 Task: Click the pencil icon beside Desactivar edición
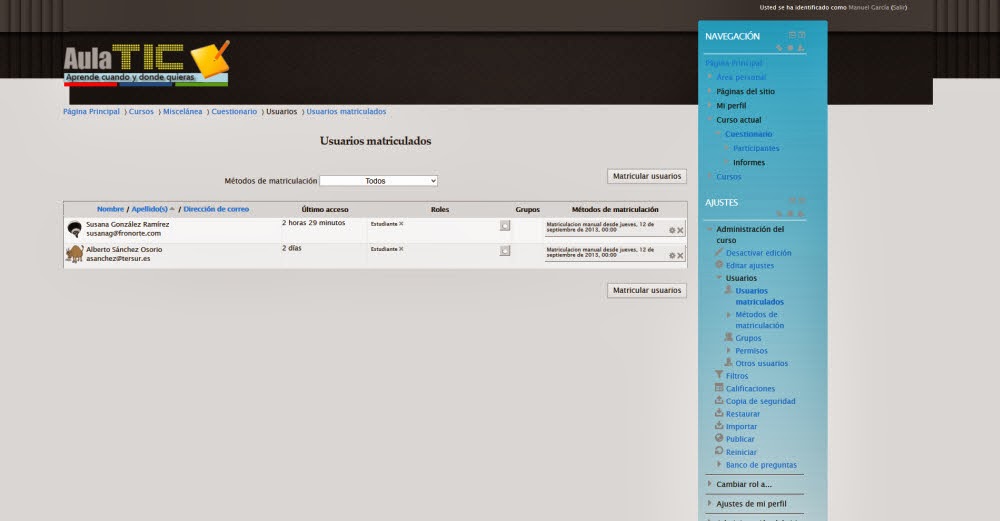[x=719, y=253]
